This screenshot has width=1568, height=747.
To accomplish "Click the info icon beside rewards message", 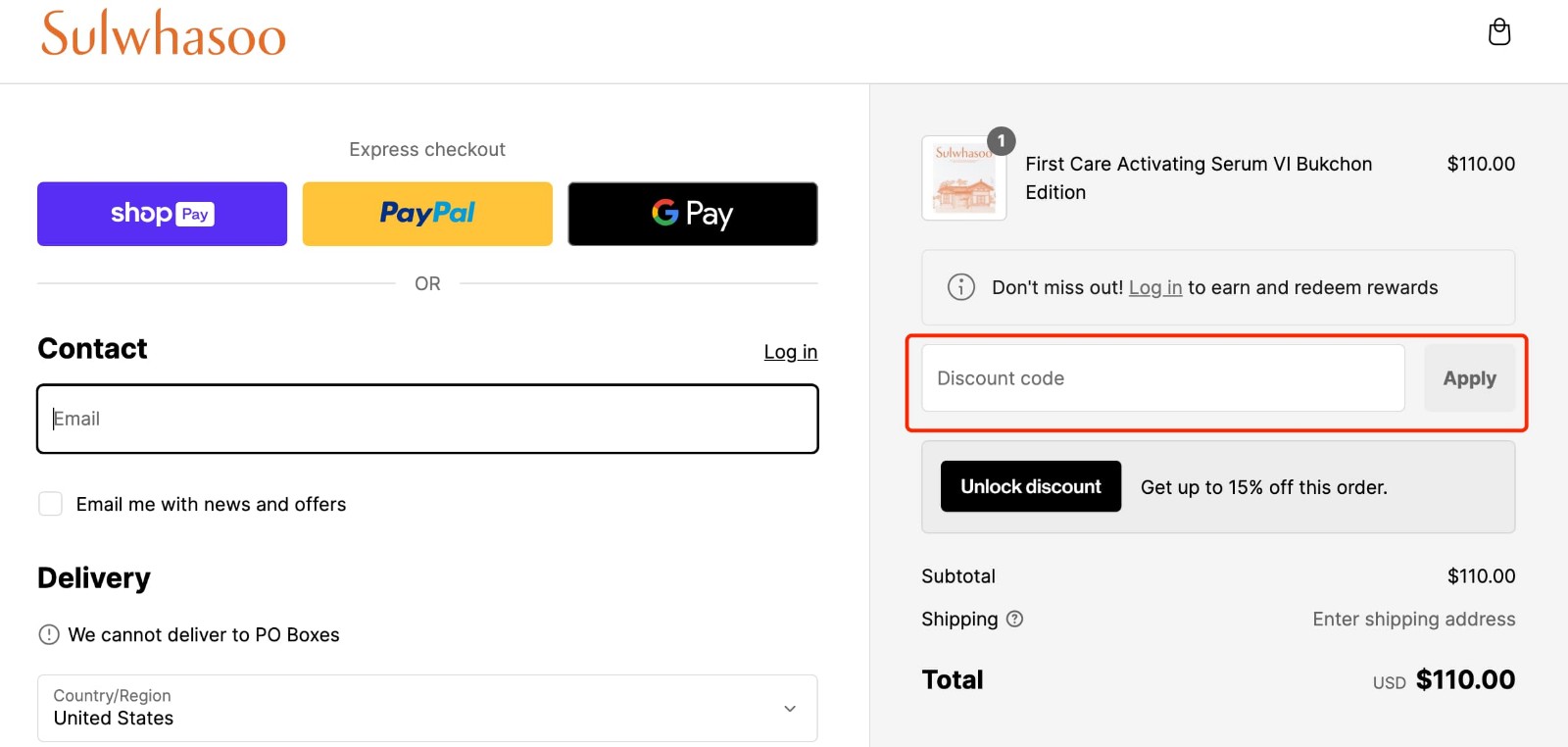I will click(960, 287).
